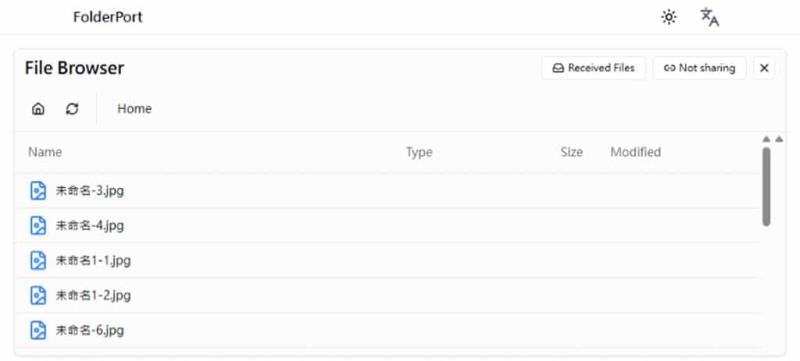Click image icon of 未命名1-2.jpg
The width and height of the screenshot is (800, 361).
(38, 295)
